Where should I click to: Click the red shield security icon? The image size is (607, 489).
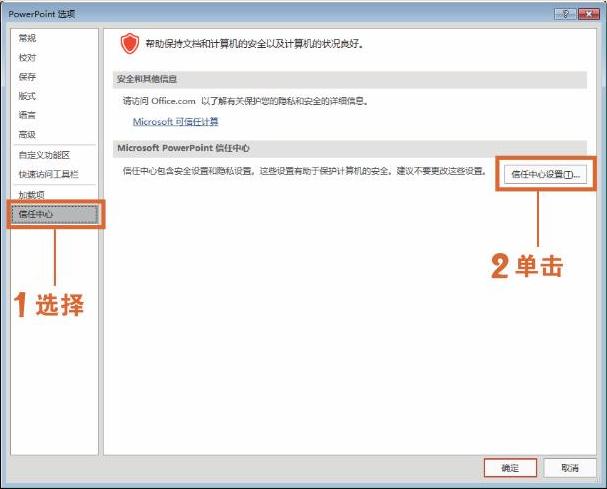point(130,43)
